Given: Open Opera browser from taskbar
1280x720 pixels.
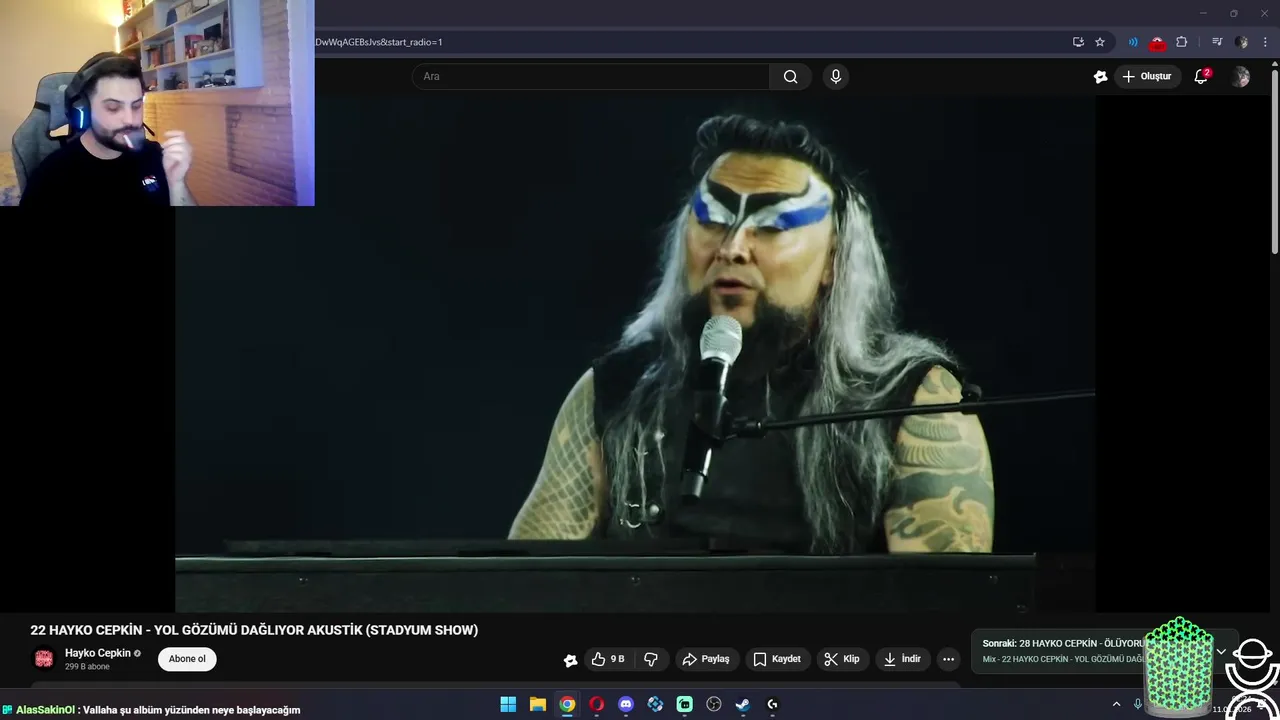Looking at the screenshot, I should [596, 705].
